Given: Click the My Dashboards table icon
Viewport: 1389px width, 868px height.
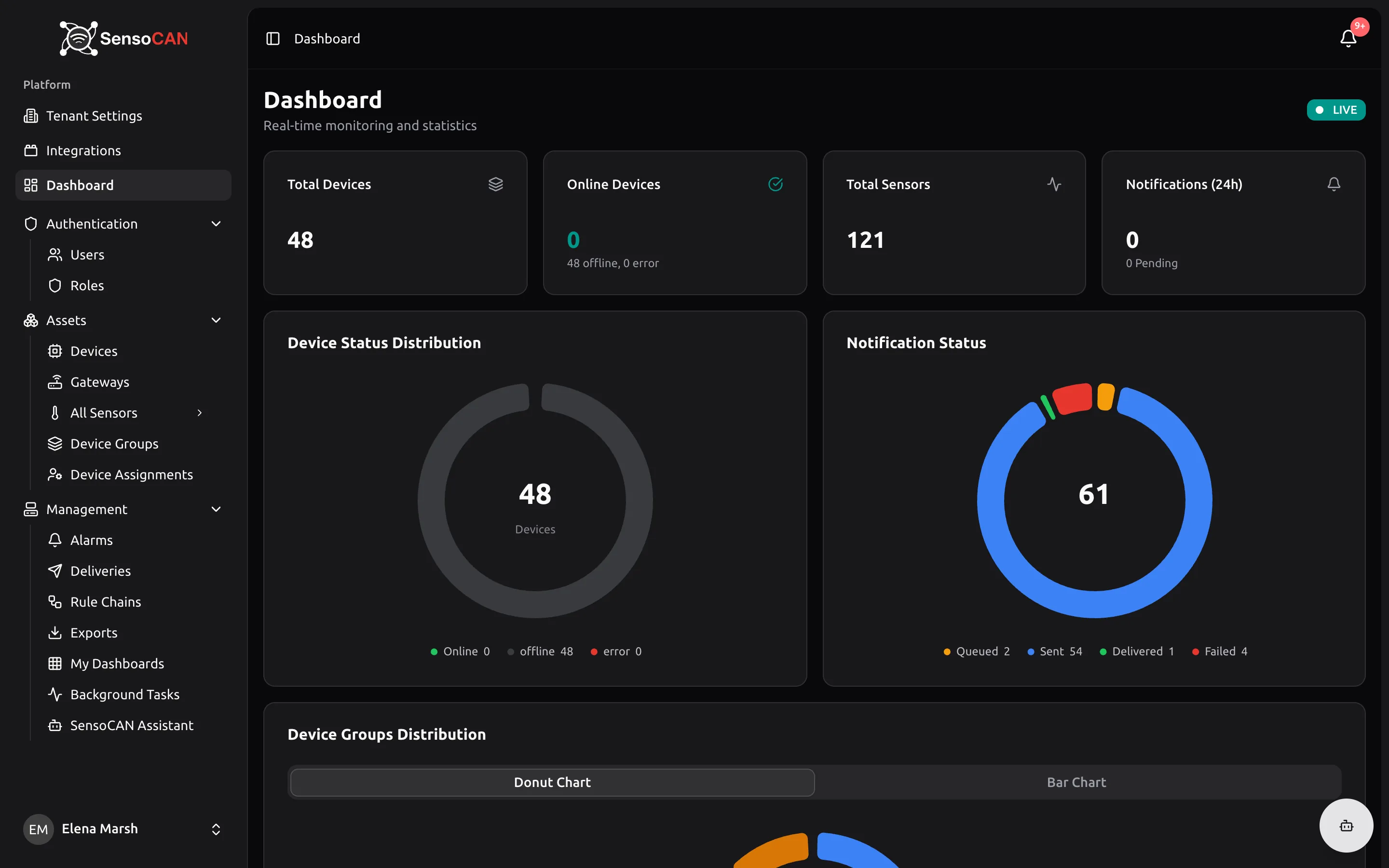Looking at the screenshot, I should 54,664.
